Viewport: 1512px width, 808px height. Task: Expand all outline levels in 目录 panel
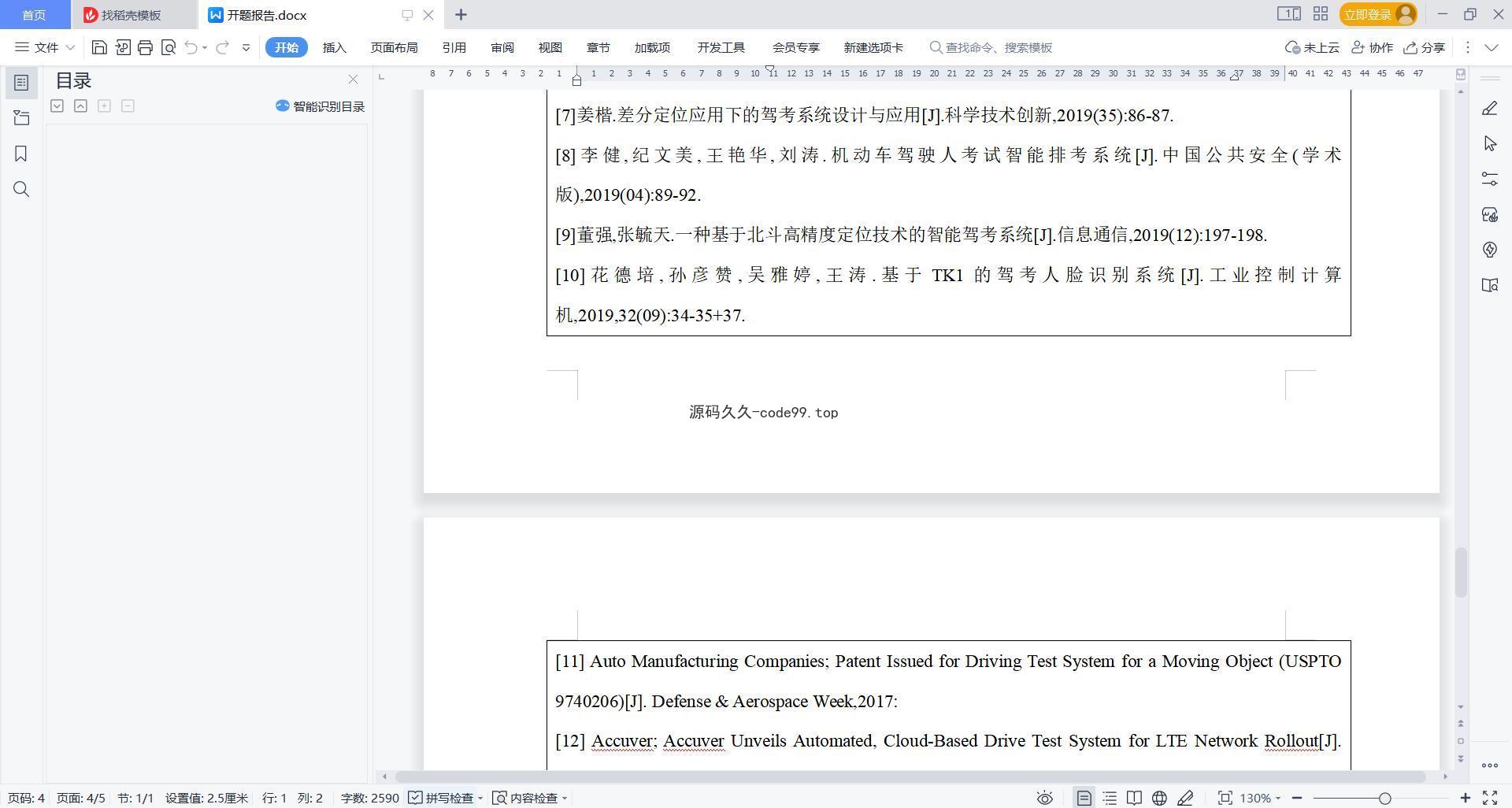pyautogui.click(x=57, y=106)
